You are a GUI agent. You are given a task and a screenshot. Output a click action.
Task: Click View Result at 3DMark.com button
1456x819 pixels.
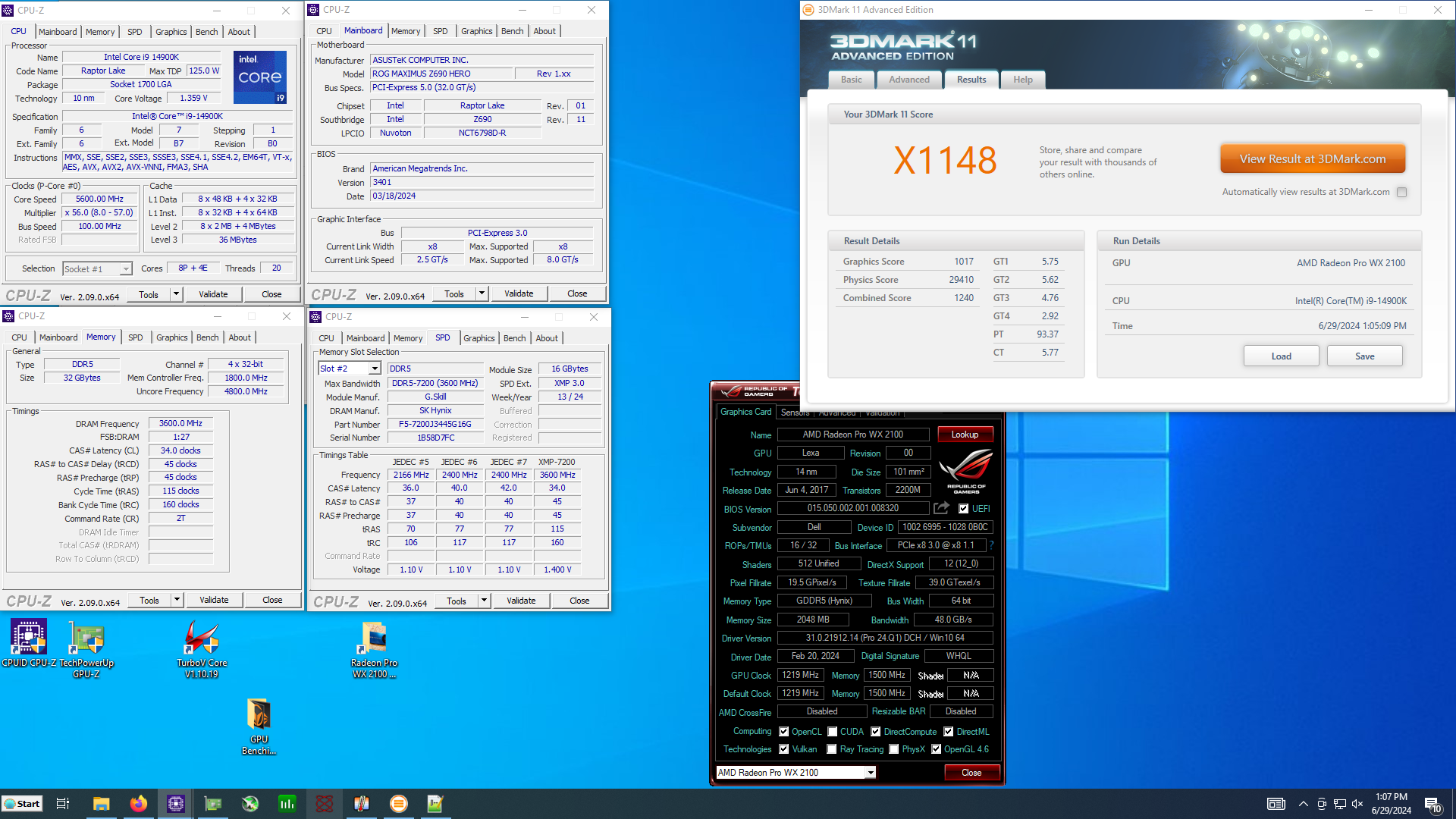pyautogui.click(x=1313, y=159)
